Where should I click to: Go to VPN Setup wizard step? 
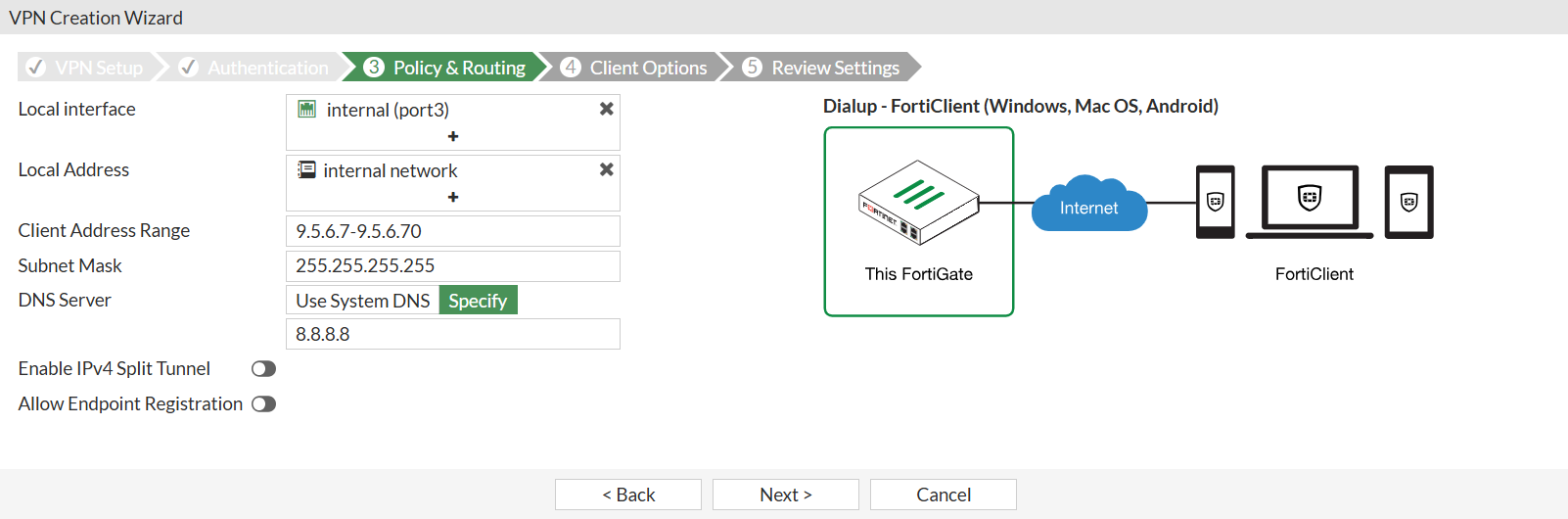click(x=88, y=68)
